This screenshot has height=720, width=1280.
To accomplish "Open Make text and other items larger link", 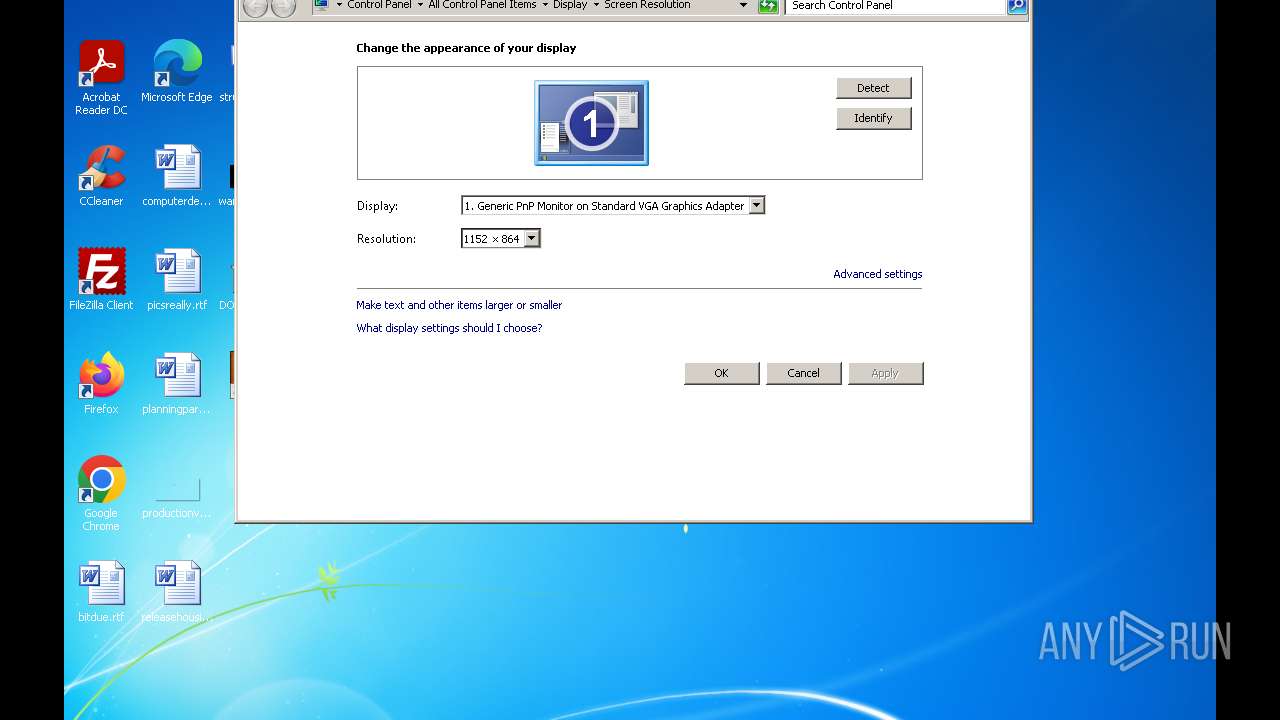I will click(459, 305).
